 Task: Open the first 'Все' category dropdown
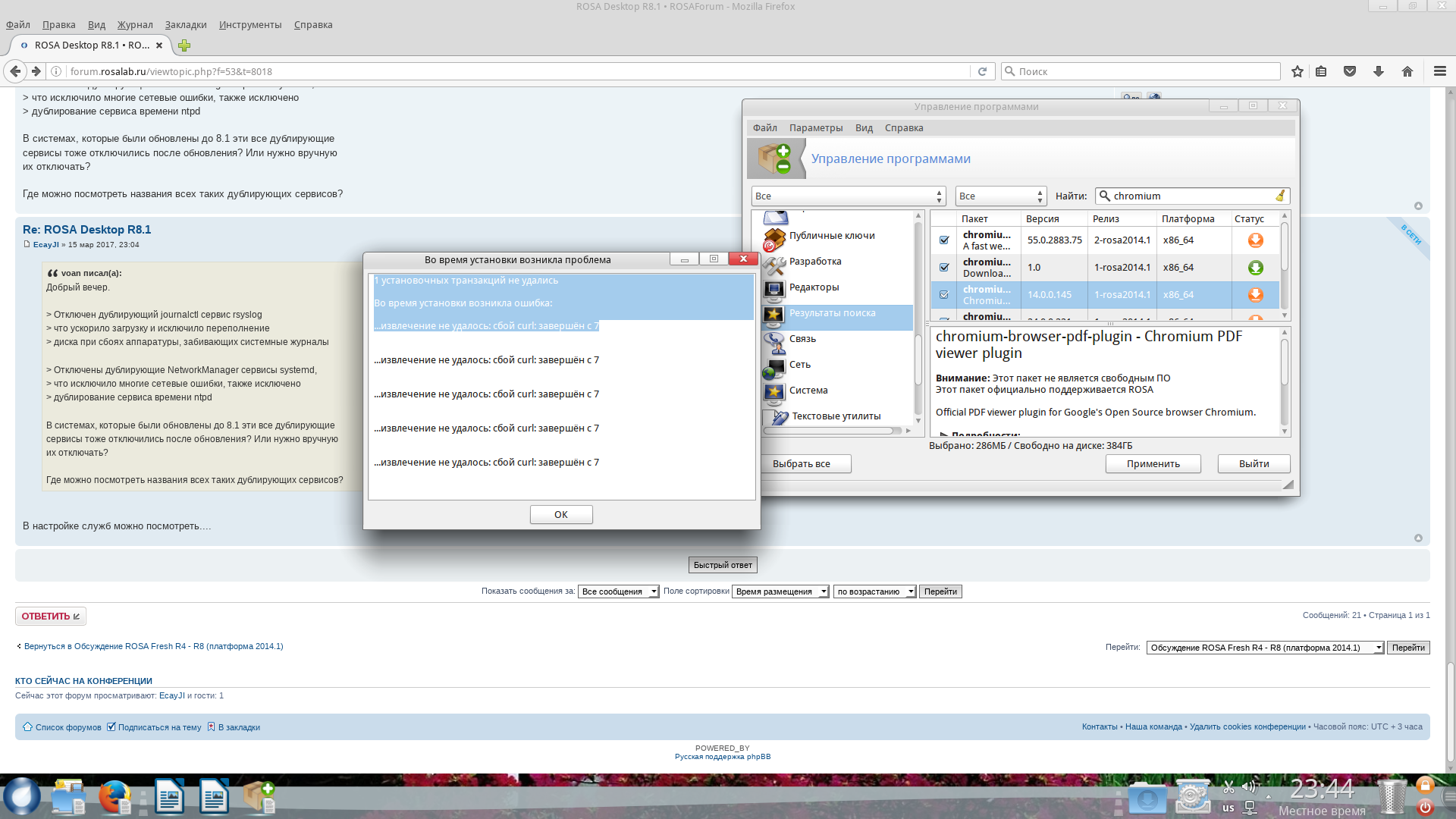pyautogui.click(x=848, y=196)
